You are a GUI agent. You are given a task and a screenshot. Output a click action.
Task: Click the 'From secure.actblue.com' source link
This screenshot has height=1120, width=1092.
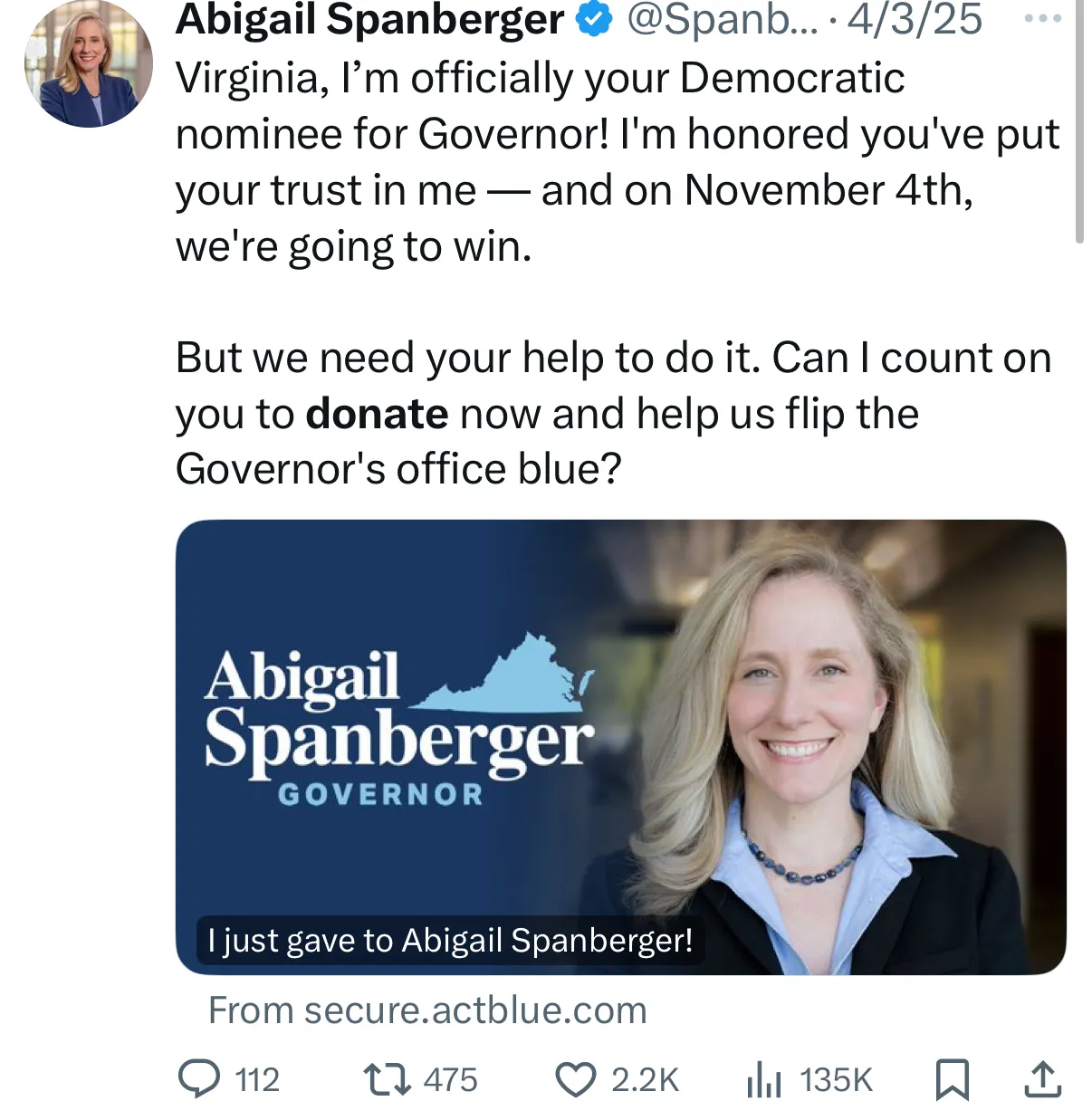(x=427, y=1010)
